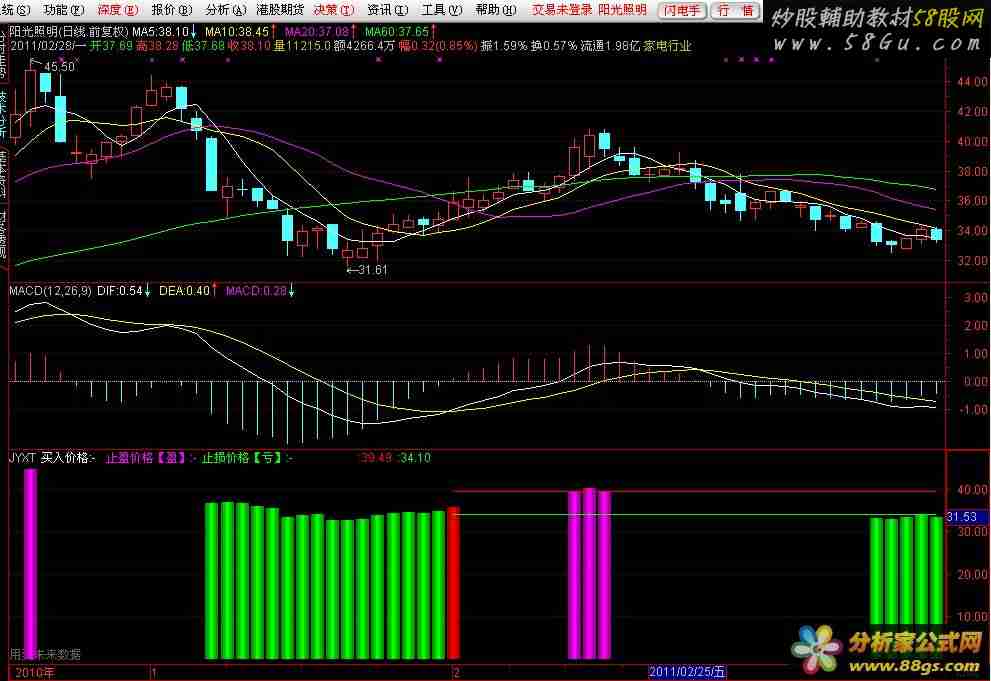Click the 2010年 label on the time axis
Screen dimensions: 991x681
(x=35, y=672)
